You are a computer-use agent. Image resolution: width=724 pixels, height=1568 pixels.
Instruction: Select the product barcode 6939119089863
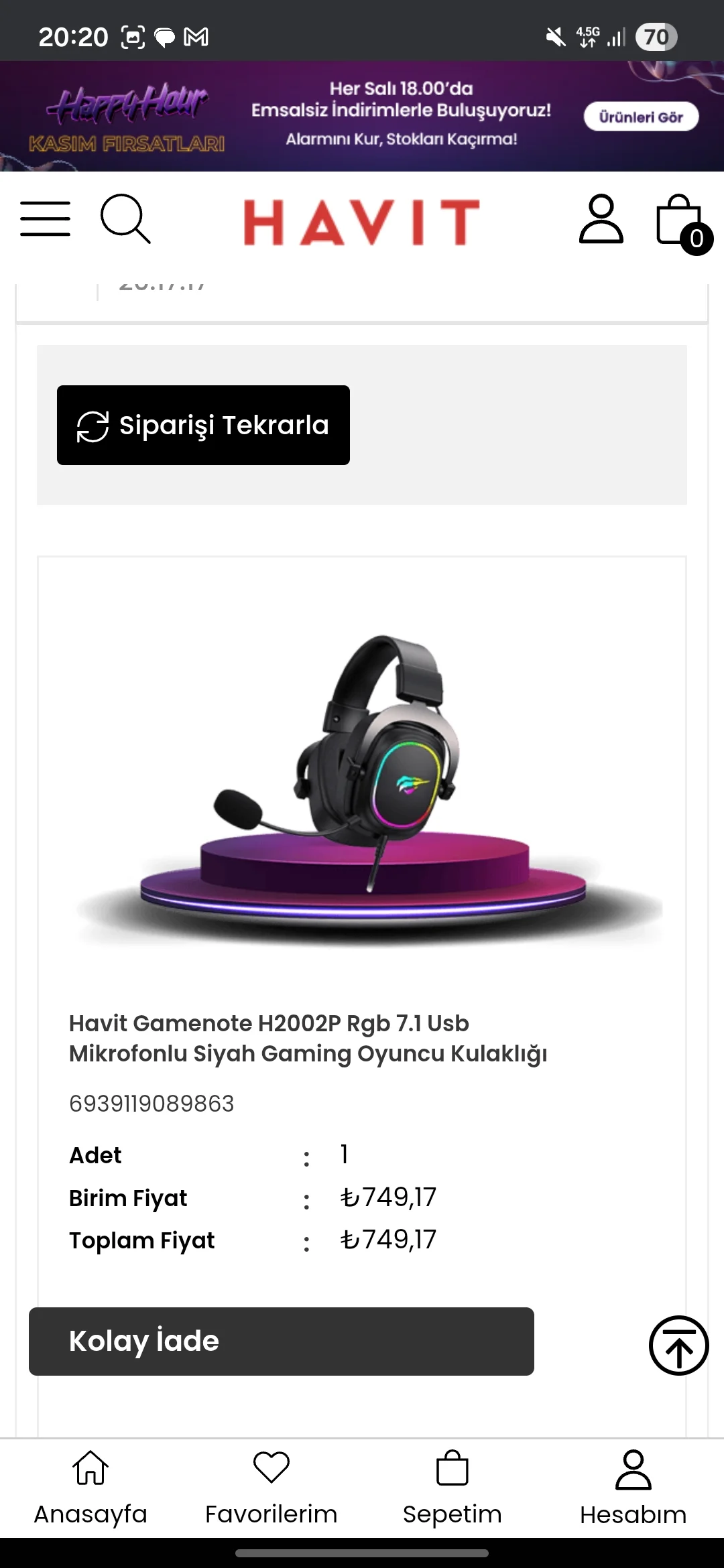152,1104
